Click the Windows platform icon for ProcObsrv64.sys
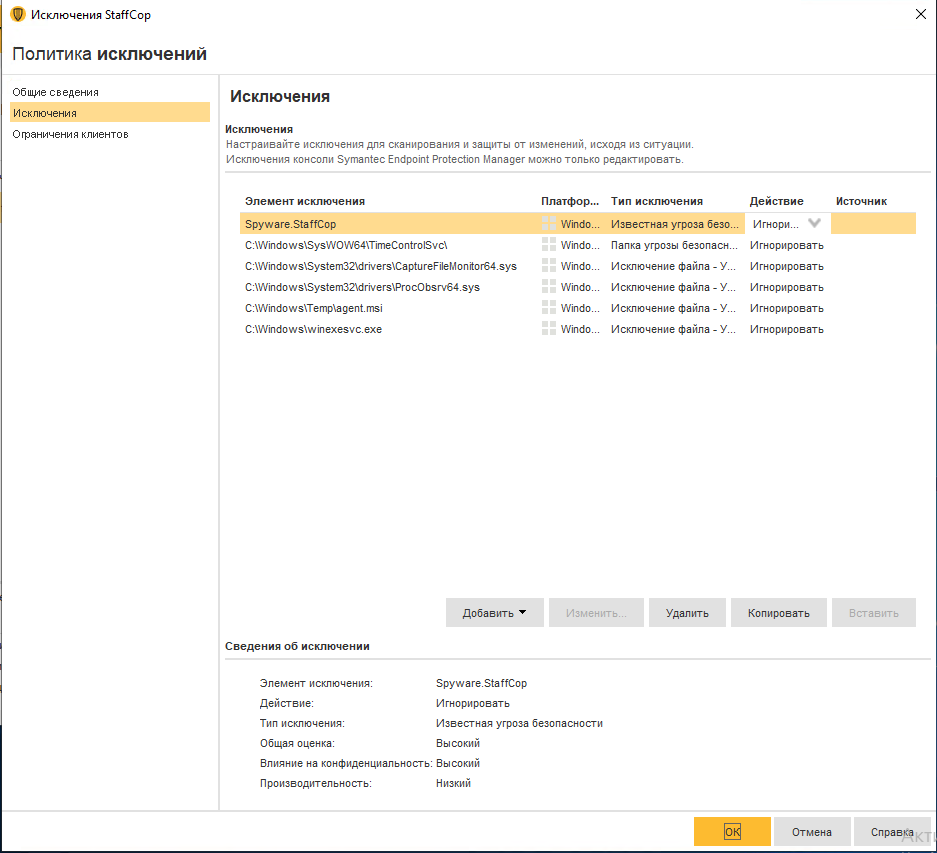Image resolution: width=937 pixels, height=853 pixels. click(548, 286)
